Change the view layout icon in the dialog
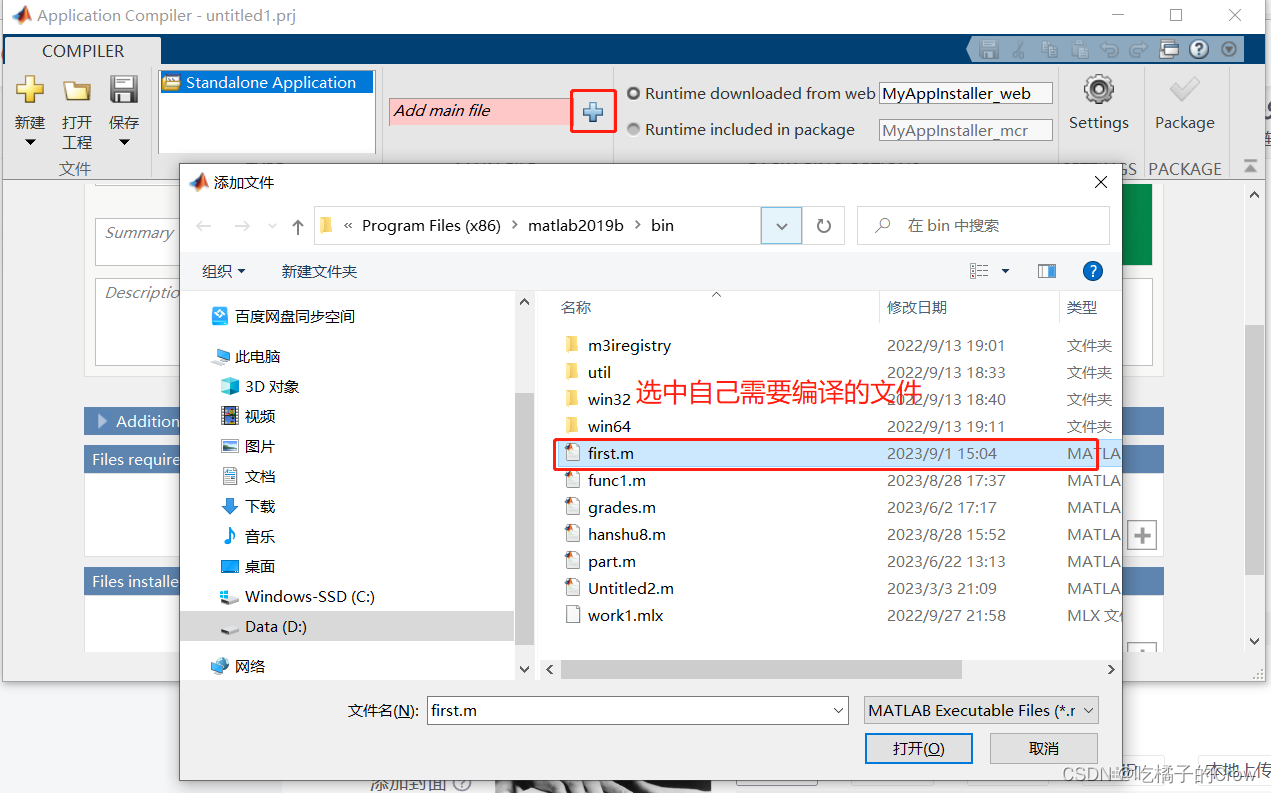This screenshot has width=1271, height=793. point(979,271)
